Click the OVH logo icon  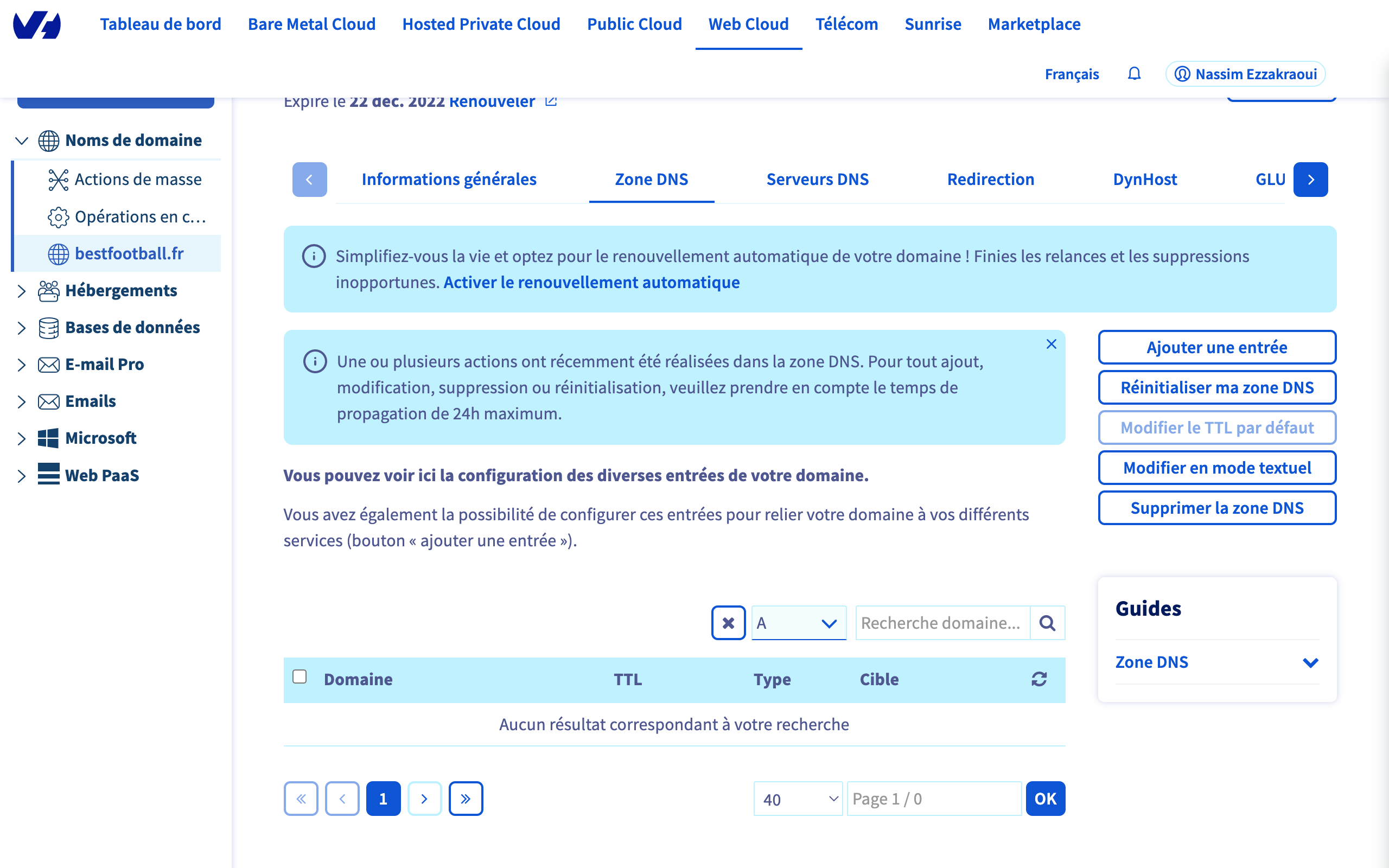click(x=37, y=25)
